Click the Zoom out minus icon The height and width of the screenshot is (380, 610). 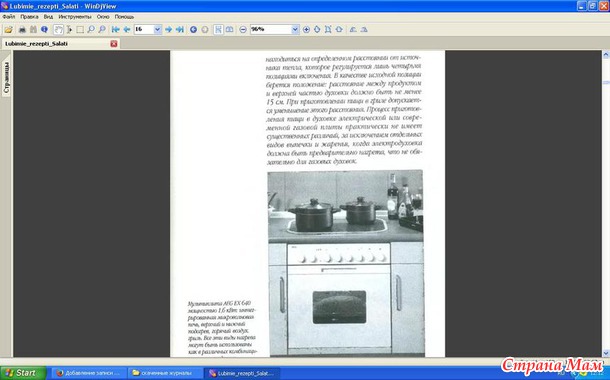pos(243,29)
